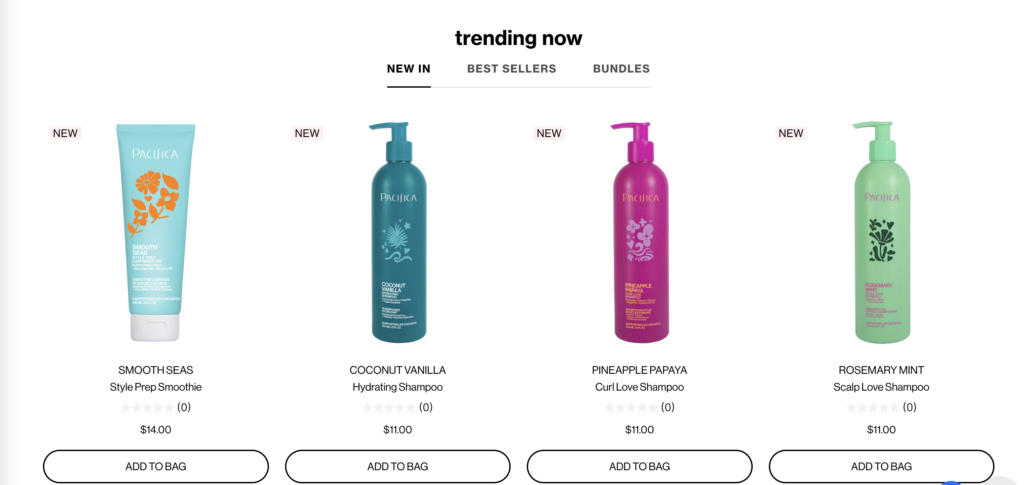
Task: Click the star rating under Curl Love Shampoo
Action: pyautogui.click(x=630, y=407)
